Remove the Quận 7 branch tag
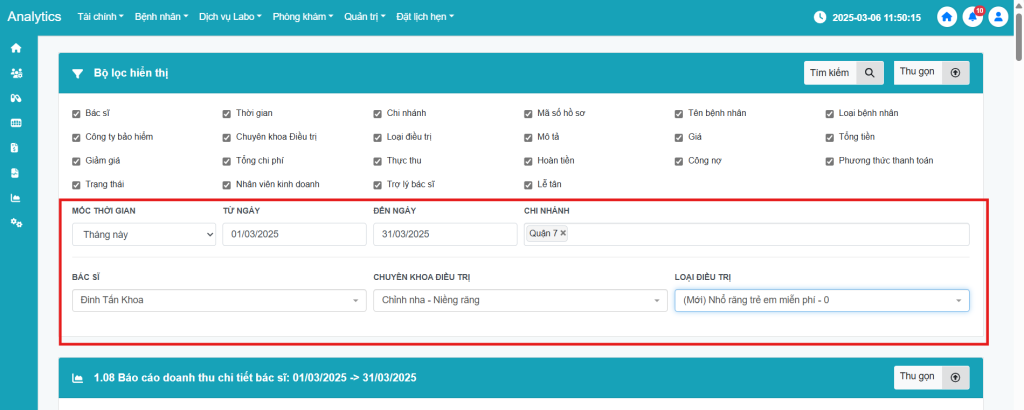This screenshot has height=410, width=1024. coord(563,233)
